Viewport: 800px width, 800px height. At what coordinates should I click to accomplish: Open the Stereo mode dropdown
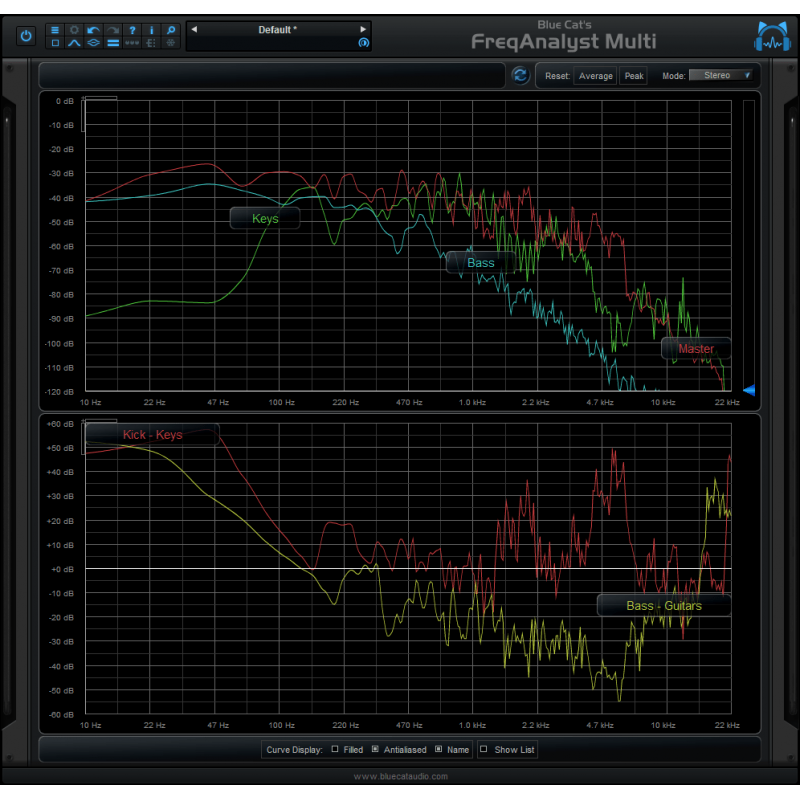[x=721, y=75]
